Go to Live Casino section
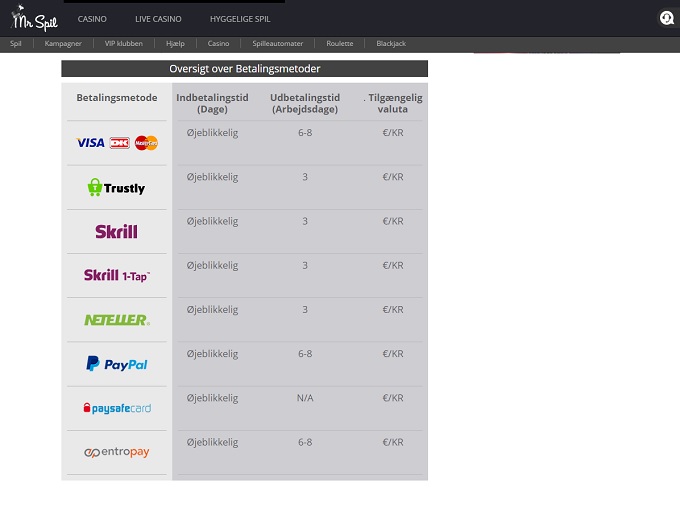 pyautogui.click(x=158, y=19)
